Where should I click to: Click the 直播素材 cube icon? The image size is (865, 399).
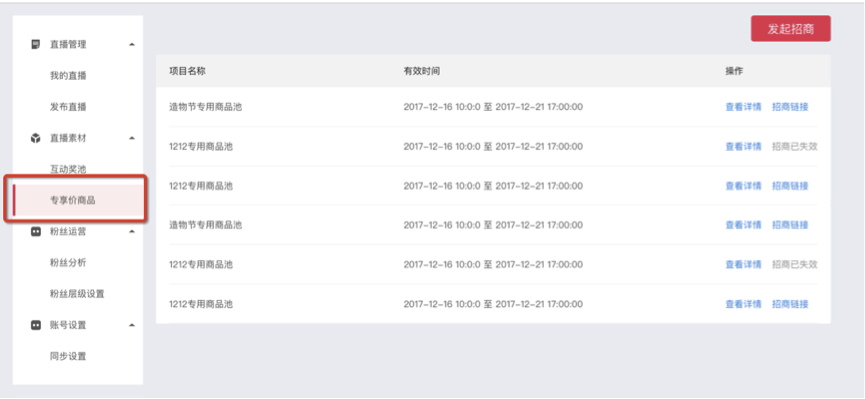(35, 138)
